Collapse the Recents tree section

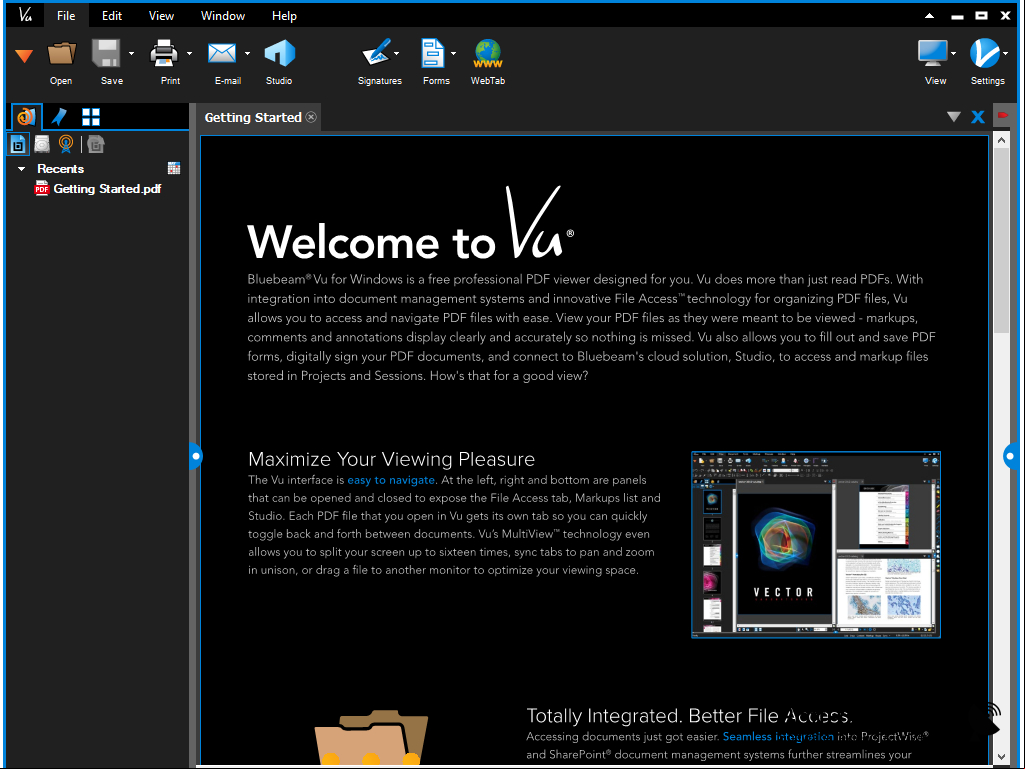point(22,169)
